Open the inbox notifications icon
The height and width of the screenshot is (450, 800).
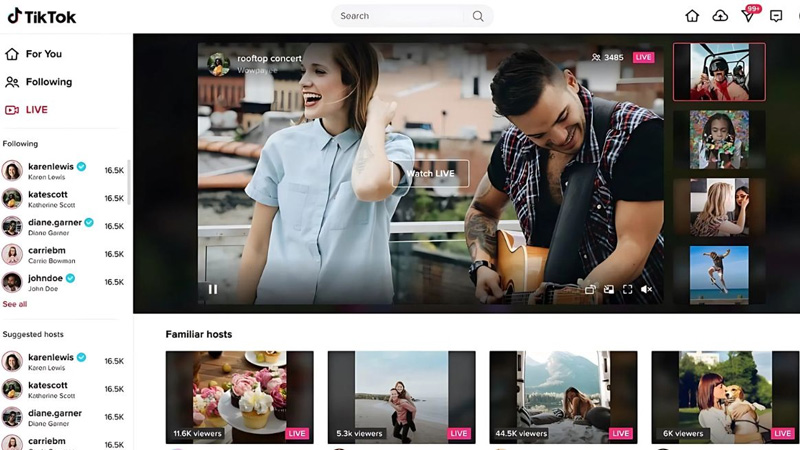[776, 16]
